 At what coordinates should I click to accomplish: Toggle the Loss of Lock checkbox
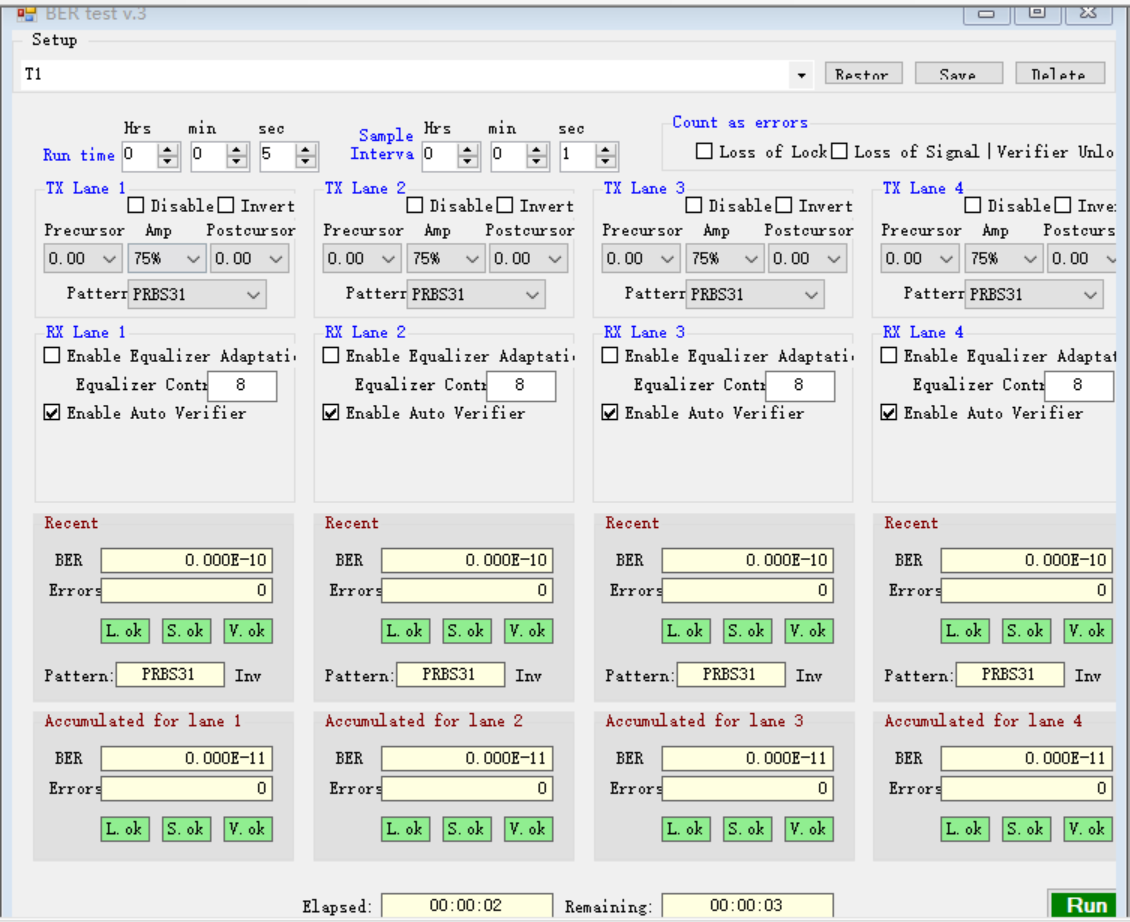coord(705,152)
